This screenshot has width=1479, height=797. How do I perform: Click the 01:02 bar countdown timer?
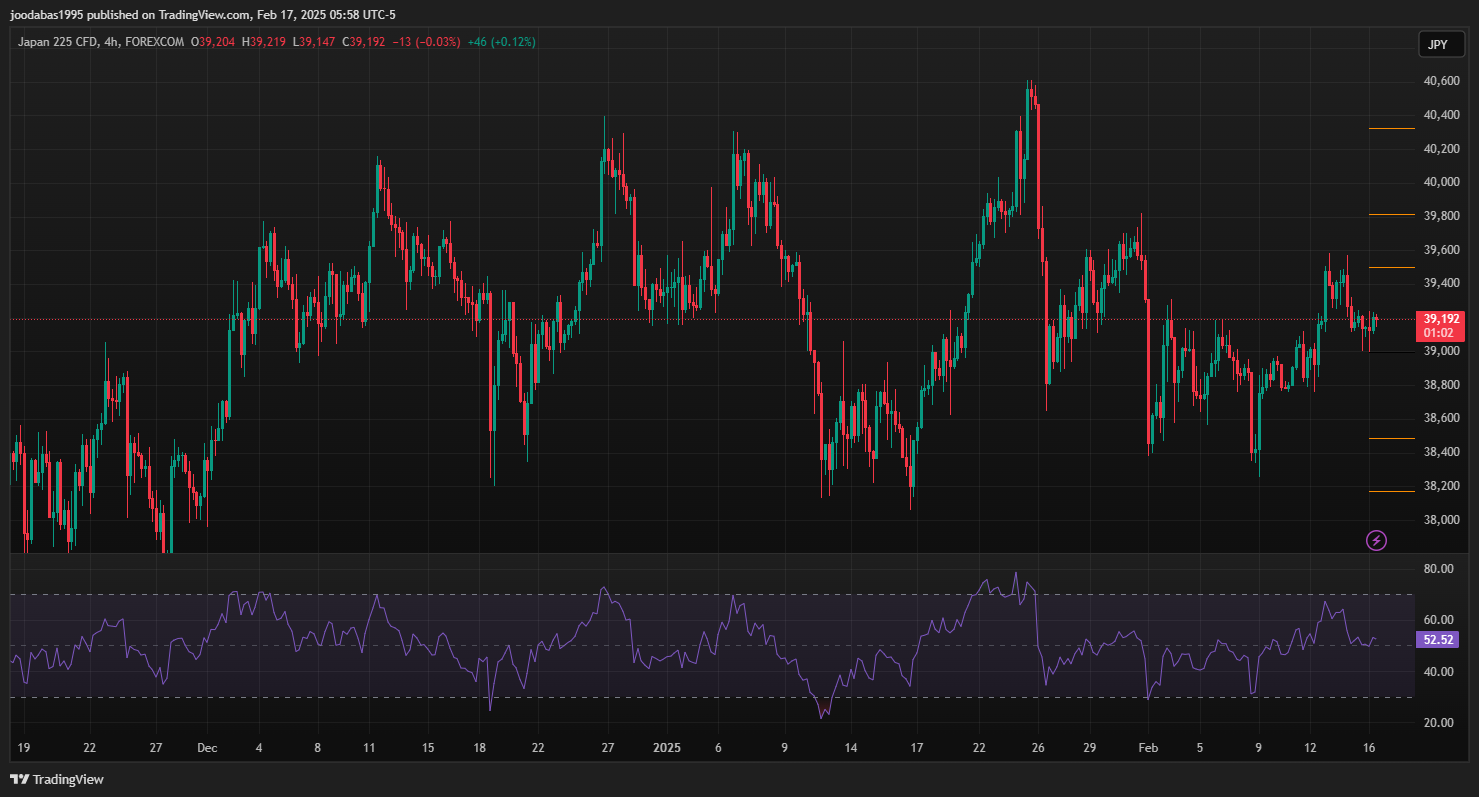point(1438,333)
